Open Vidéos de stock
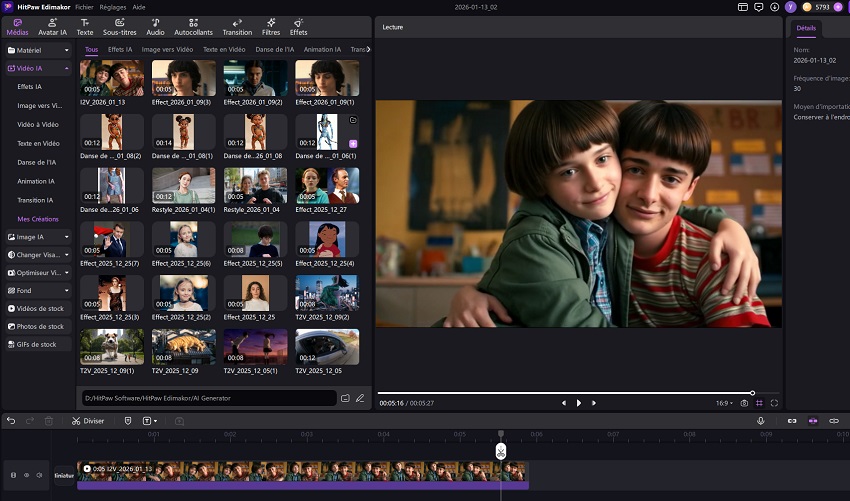The width and height of the screenshot is (850, 501). point(38,309)
